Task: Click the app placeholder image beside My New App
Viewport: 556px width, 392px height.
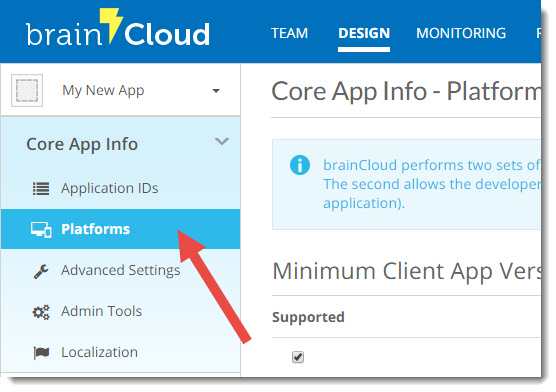Action: 27,90
